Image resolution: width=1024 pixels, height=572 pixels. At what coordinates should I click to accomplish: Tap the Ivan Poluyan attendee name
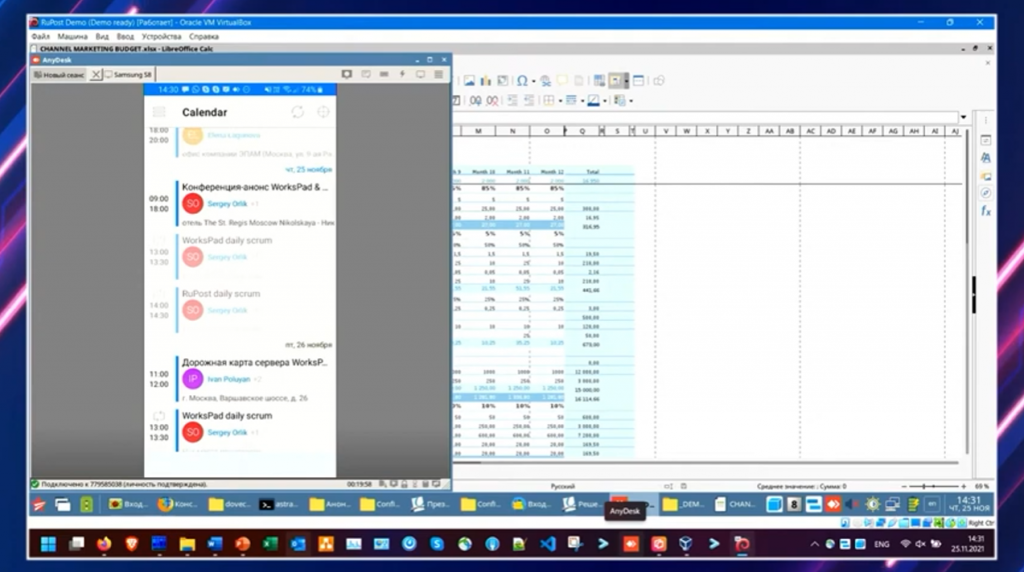[x=229, y=379]
